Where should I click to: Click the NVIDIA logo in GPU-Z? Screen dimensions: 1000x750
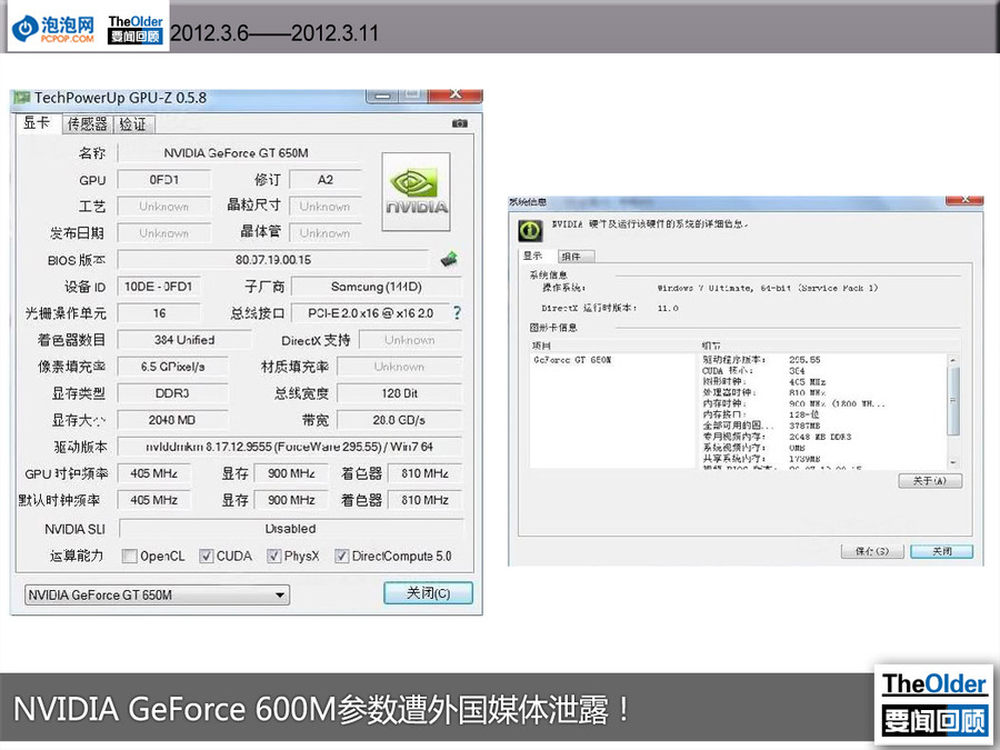pos(416,191)
